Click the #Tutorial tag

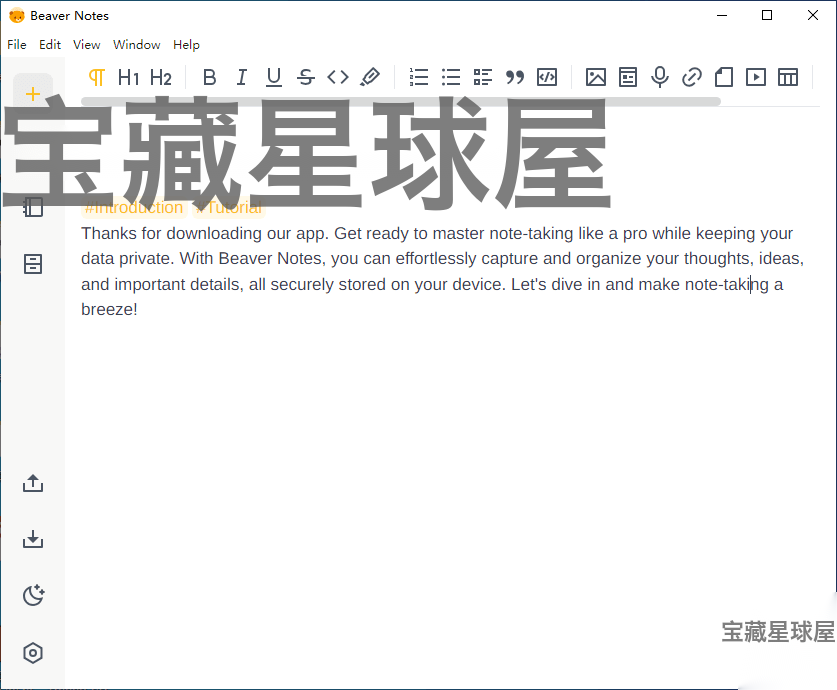tap(228, 208)
